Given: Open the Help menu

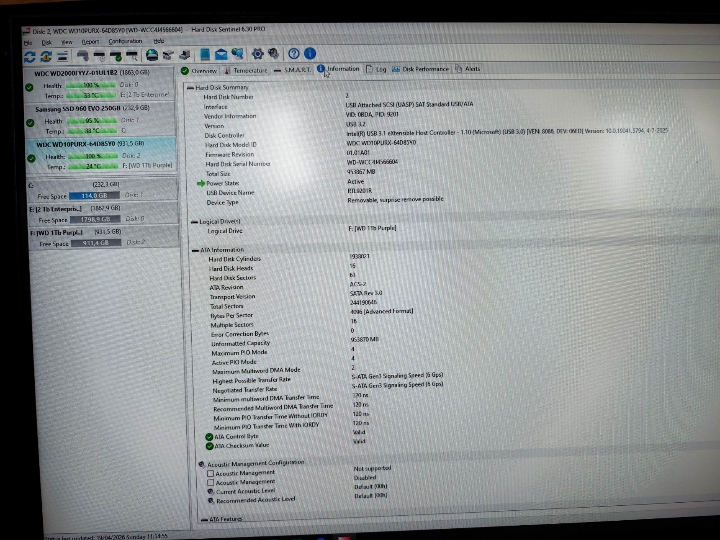Looking at the screenshot, I should click(x=159, y=41).
